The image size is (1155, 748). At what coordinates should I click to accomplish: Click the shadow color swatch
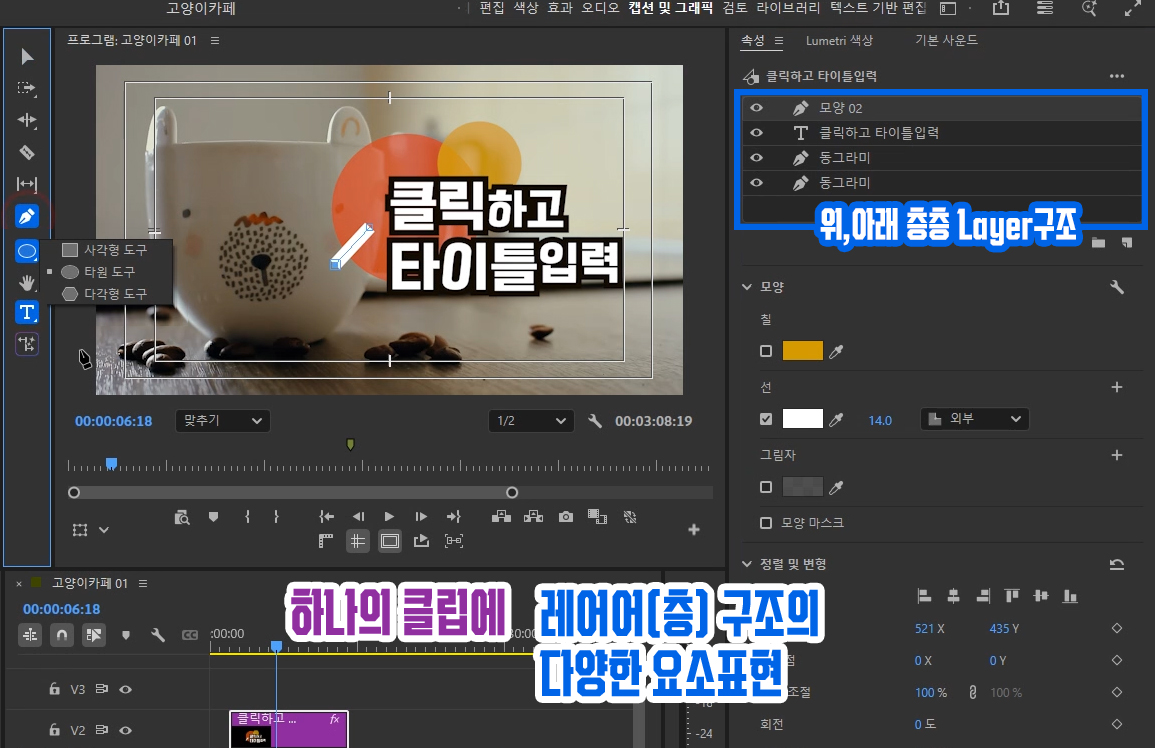802,487
